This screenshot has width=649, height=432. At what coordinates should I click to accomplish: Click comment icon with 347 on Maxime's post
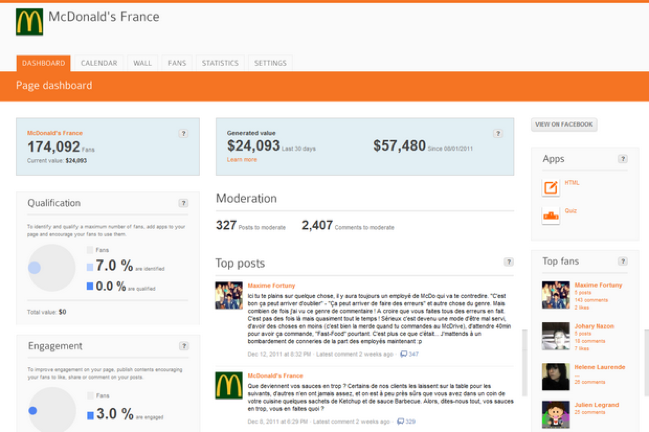(x=404, y=354)
